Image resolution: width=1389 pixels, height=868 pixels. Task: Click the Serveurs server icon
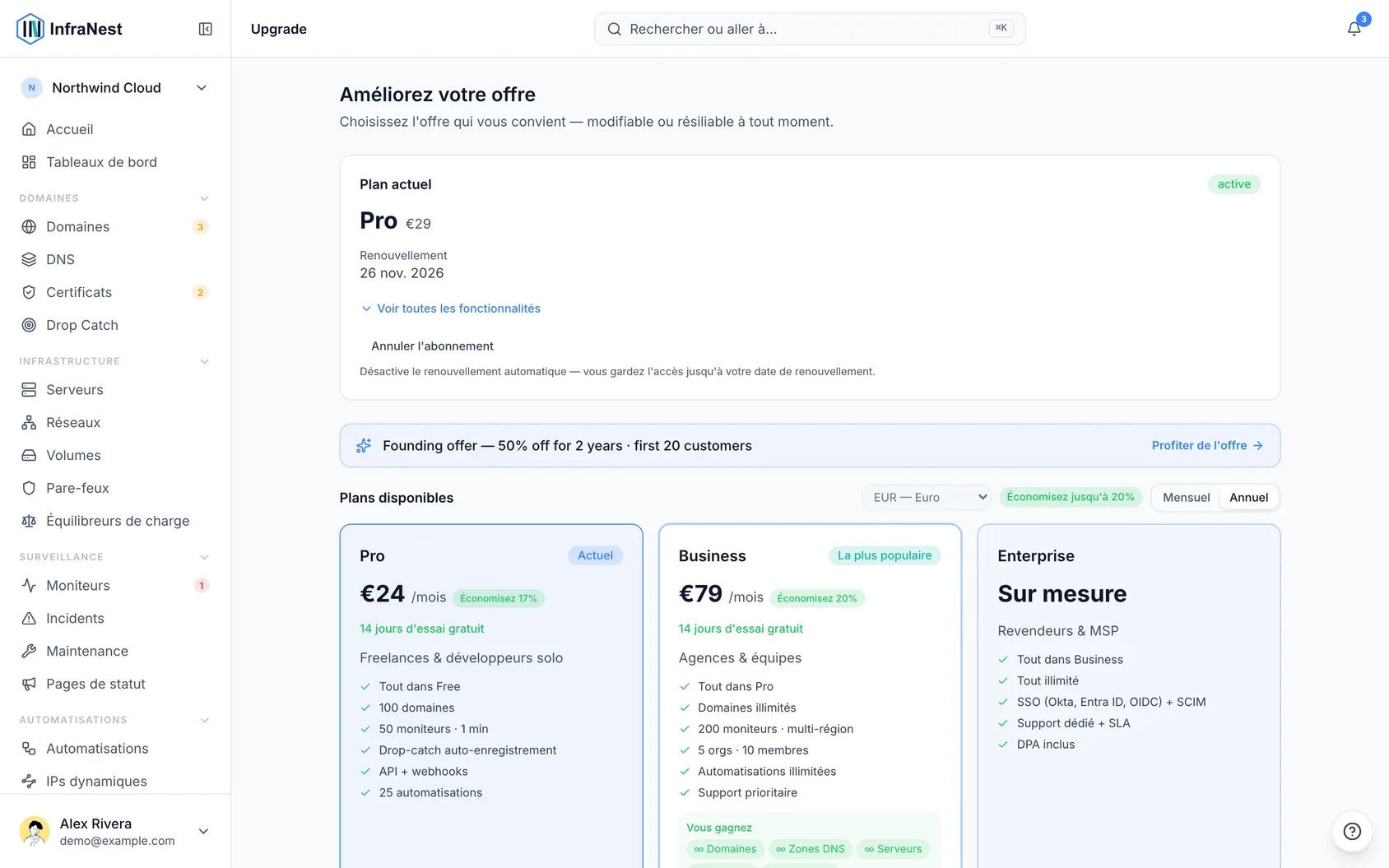[29, 389]
